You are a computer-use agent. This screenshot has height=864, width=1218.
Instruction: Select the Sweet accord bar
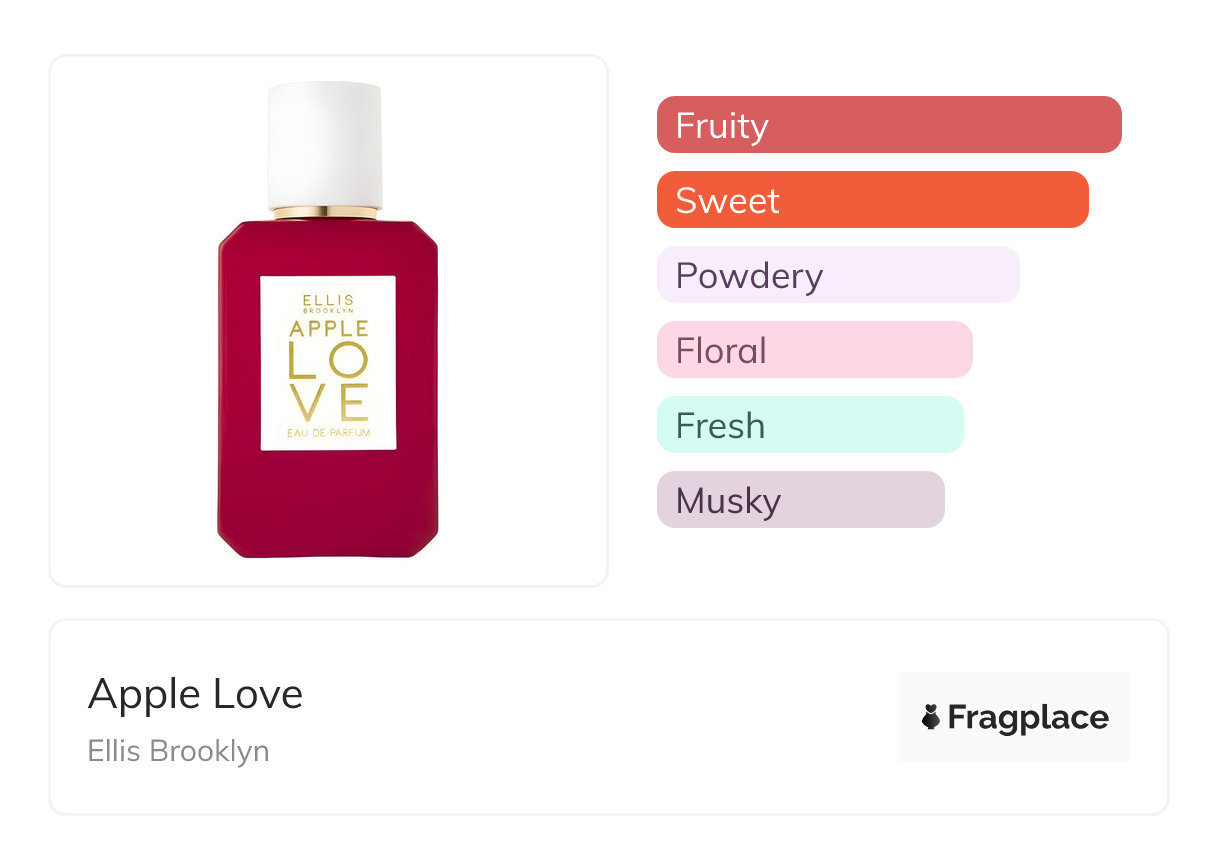[872, 200]
